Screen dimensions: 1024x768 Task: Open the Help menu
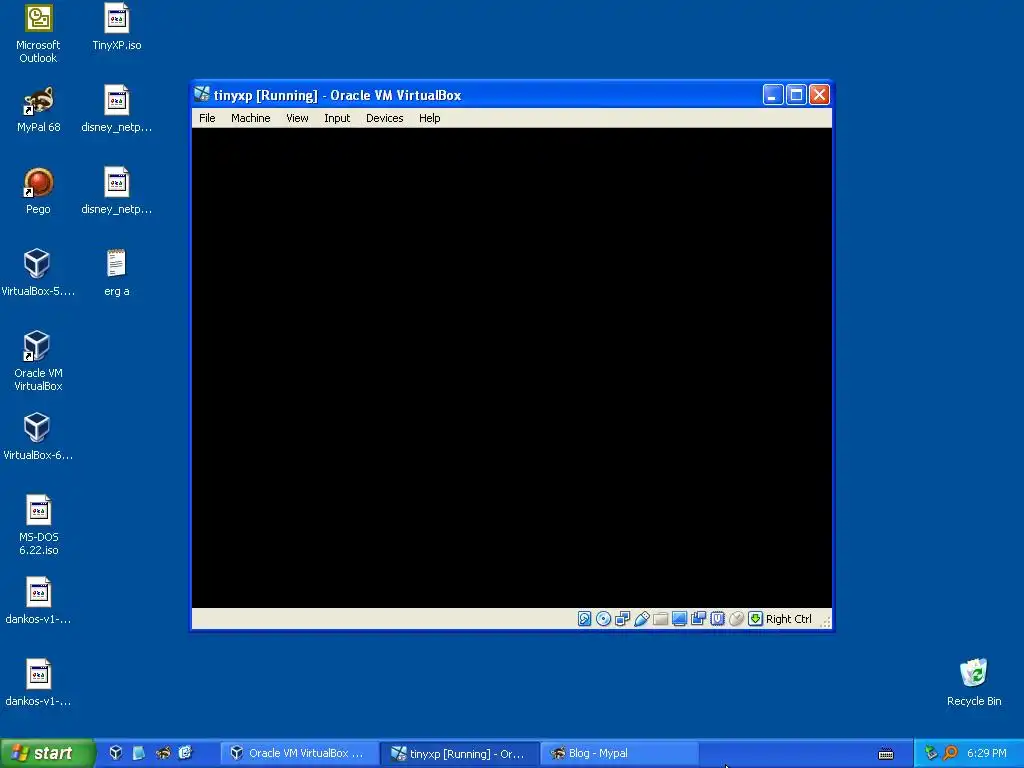click(430, 118)
